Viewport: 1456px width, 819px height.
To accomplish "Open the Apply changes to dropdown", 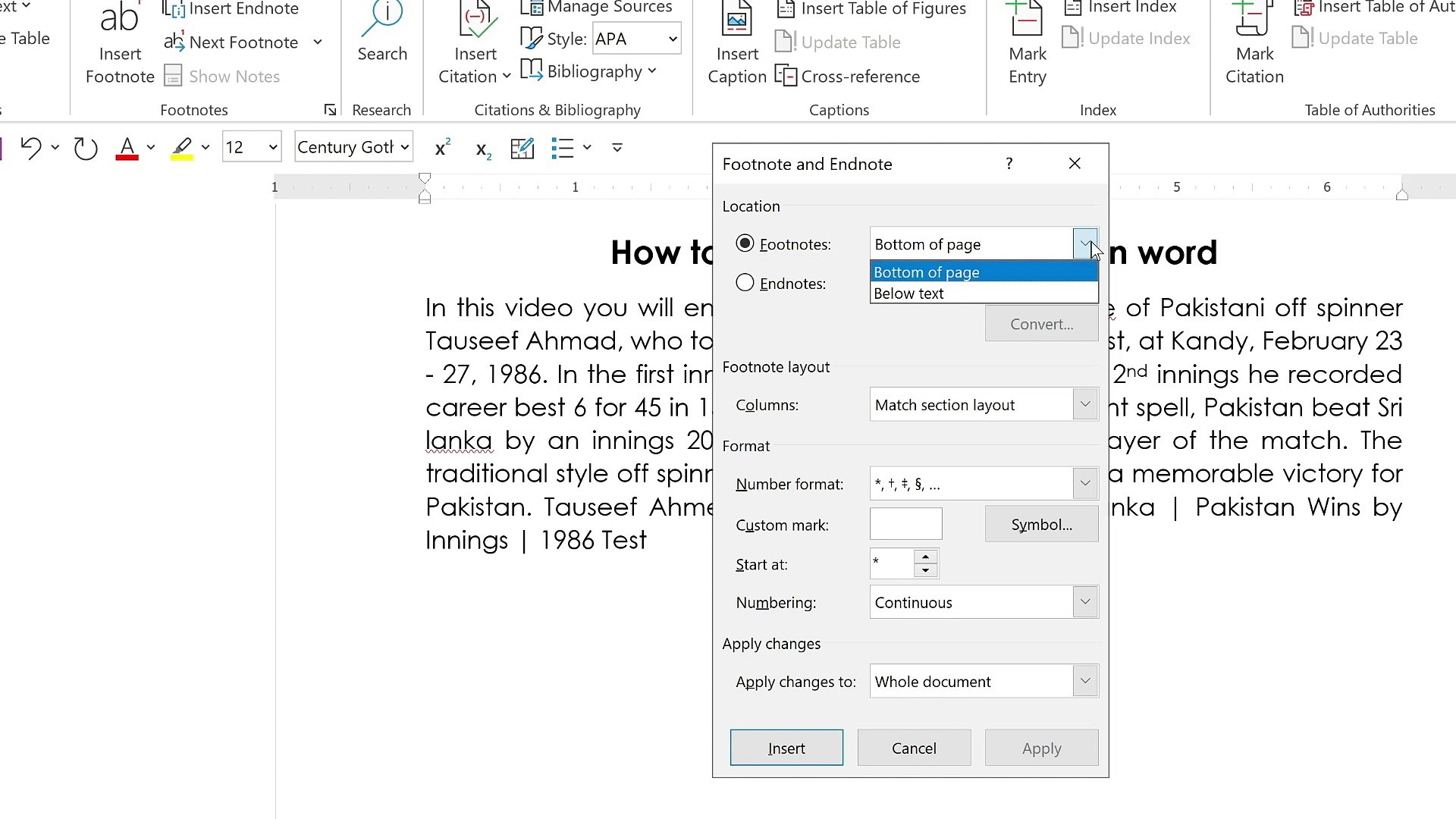I will pyautogui.click(x=1085, y=681).
